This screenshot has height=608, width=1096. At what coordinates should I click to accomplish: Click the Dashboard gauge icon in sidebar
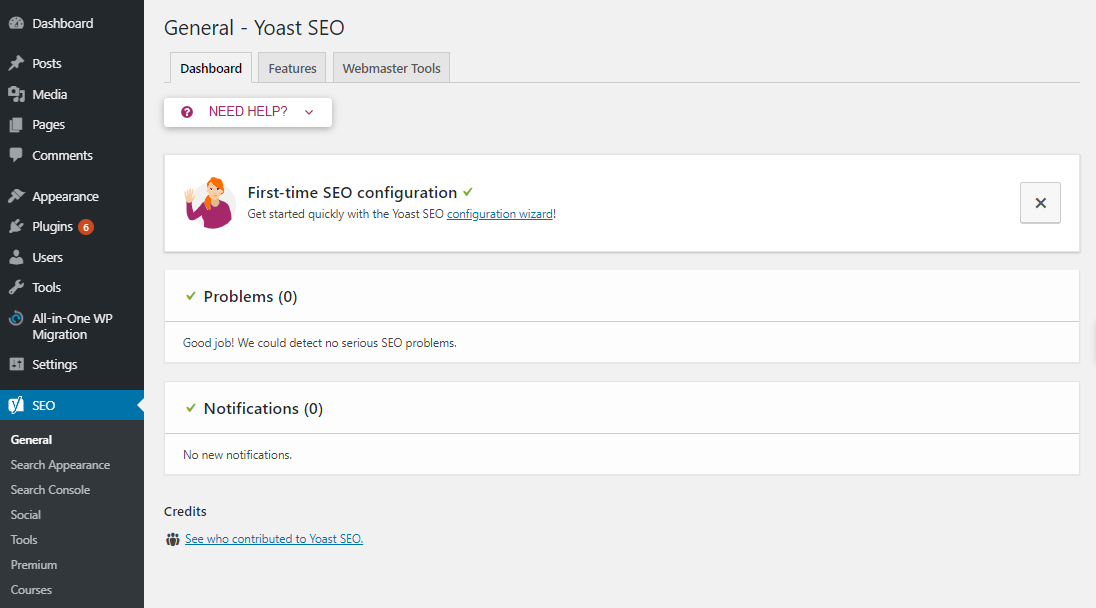(16, 23)
